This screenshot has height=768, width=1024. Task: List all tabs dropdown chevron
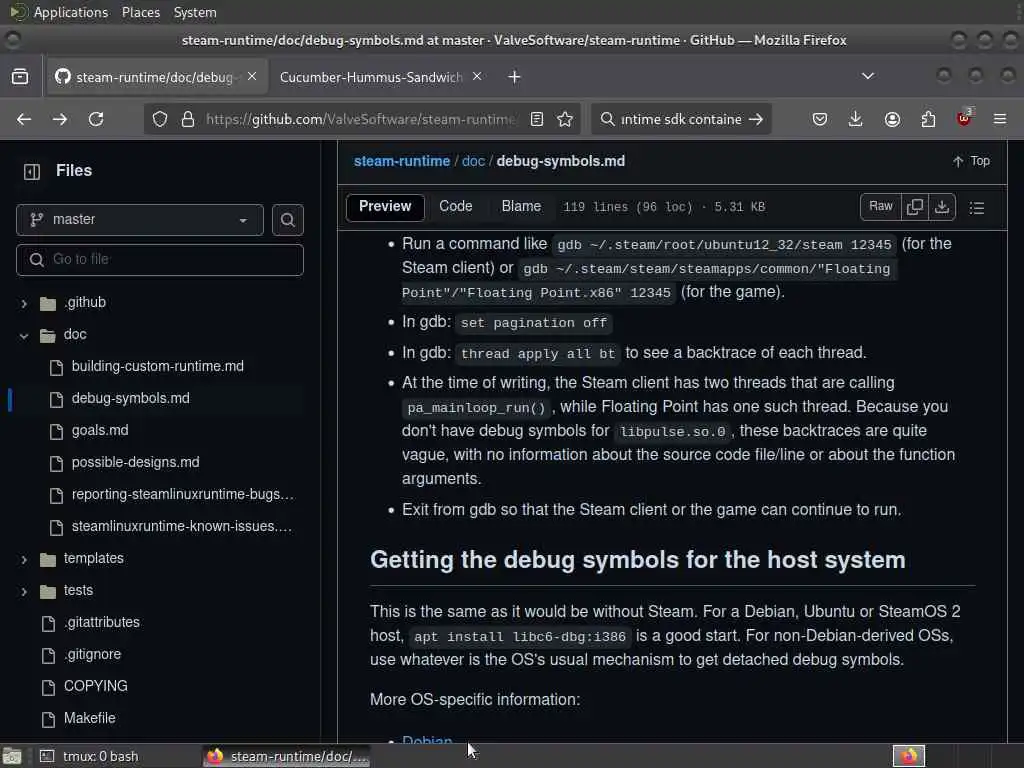click(x=868, y=76)
